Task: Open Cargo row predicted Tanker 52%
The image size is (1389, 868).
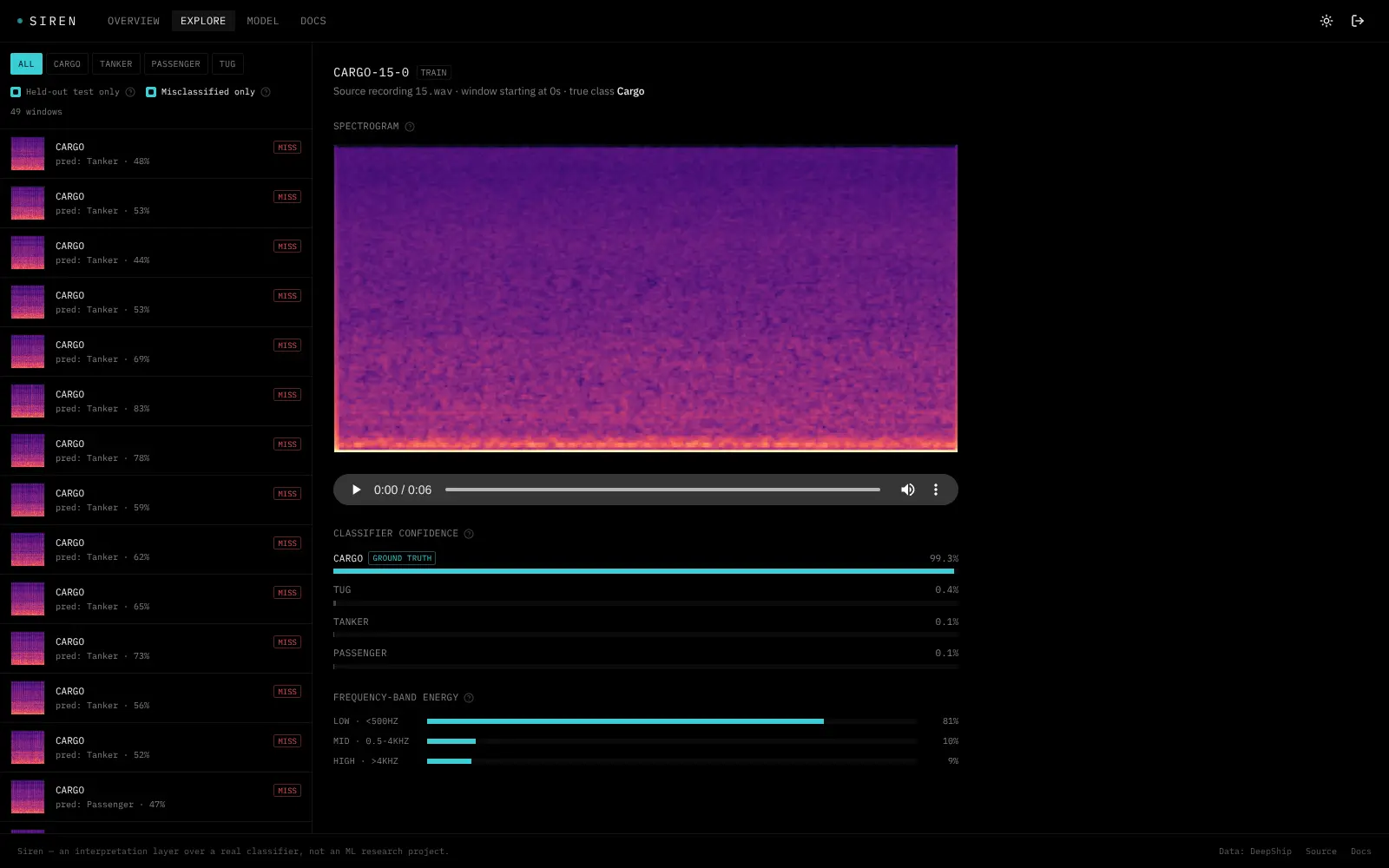Action: (x=156, y=747)
